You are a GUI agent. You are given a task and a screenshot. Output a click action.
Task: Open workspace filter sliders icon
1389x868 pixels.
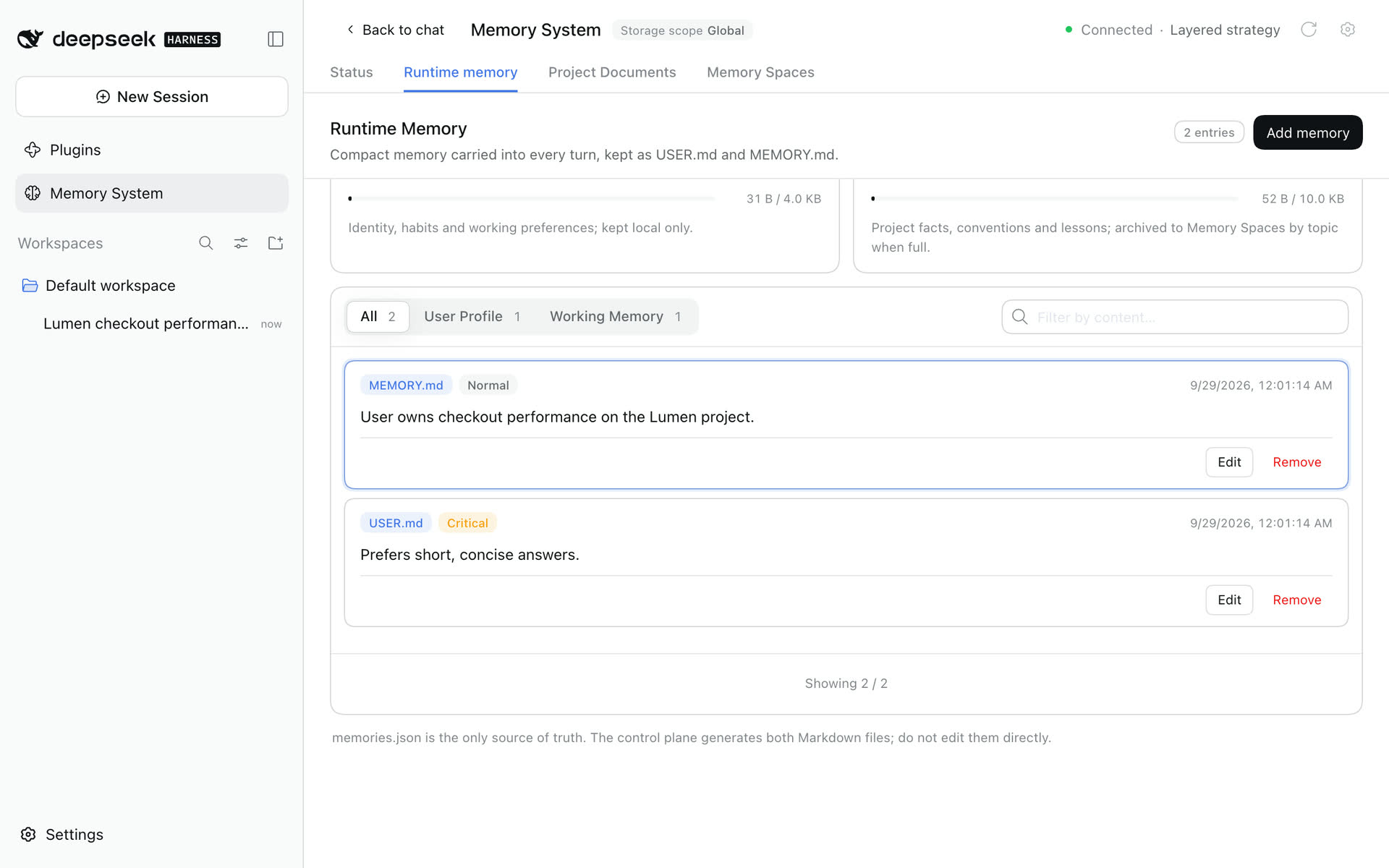(x=241, y=243)
